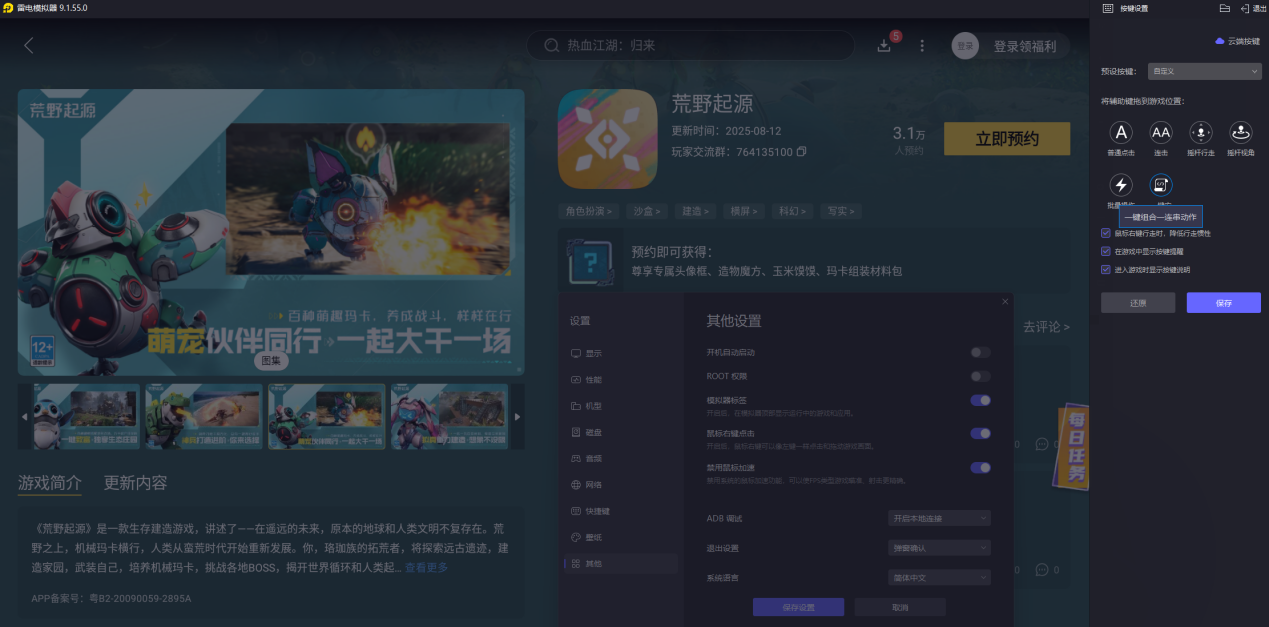1269x627 pixels.
Task: Select the 摇杆行走 joystick icon
Action: click(x=1201, y=133)
